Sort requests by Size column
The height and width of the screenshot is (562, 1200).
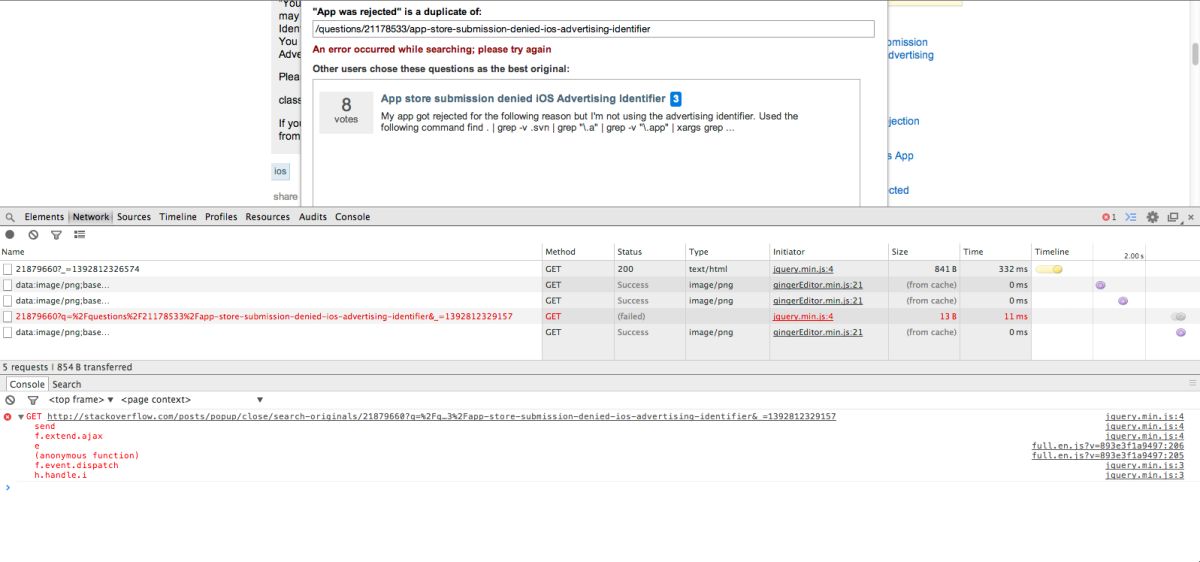924,252
